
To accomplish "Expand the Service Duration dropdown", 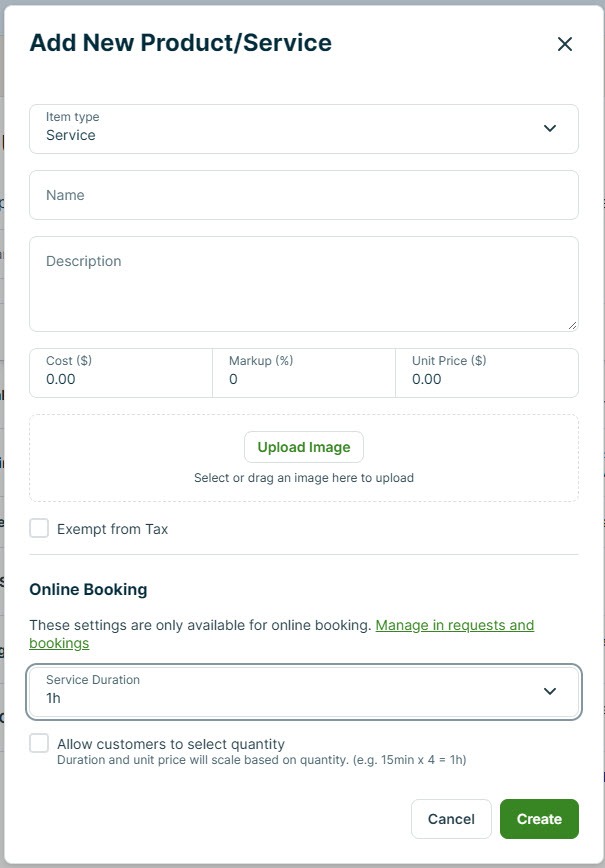I will point(304,691).
